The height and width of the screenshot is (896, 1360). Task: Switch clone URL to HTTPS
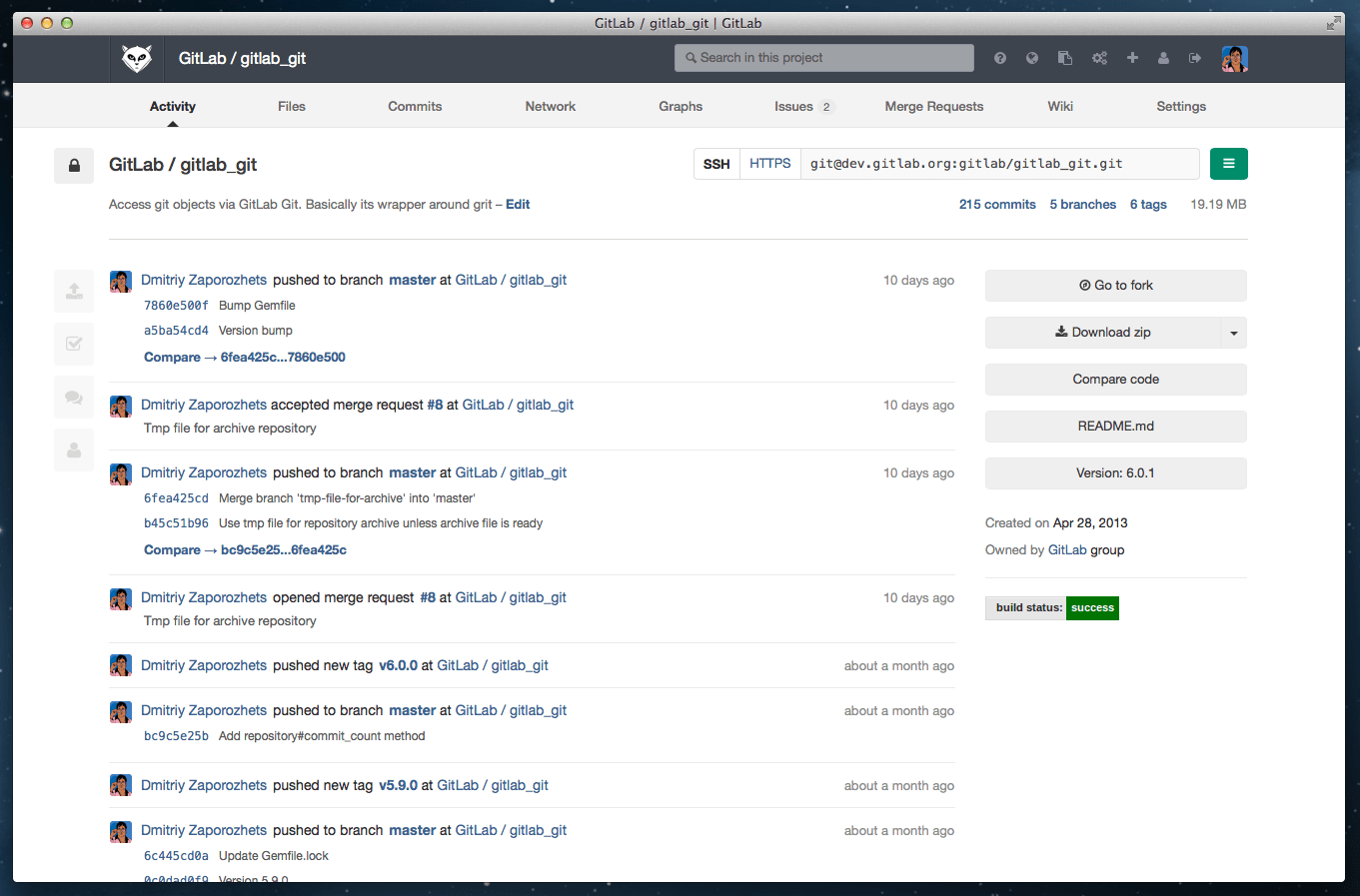[769, 164]
